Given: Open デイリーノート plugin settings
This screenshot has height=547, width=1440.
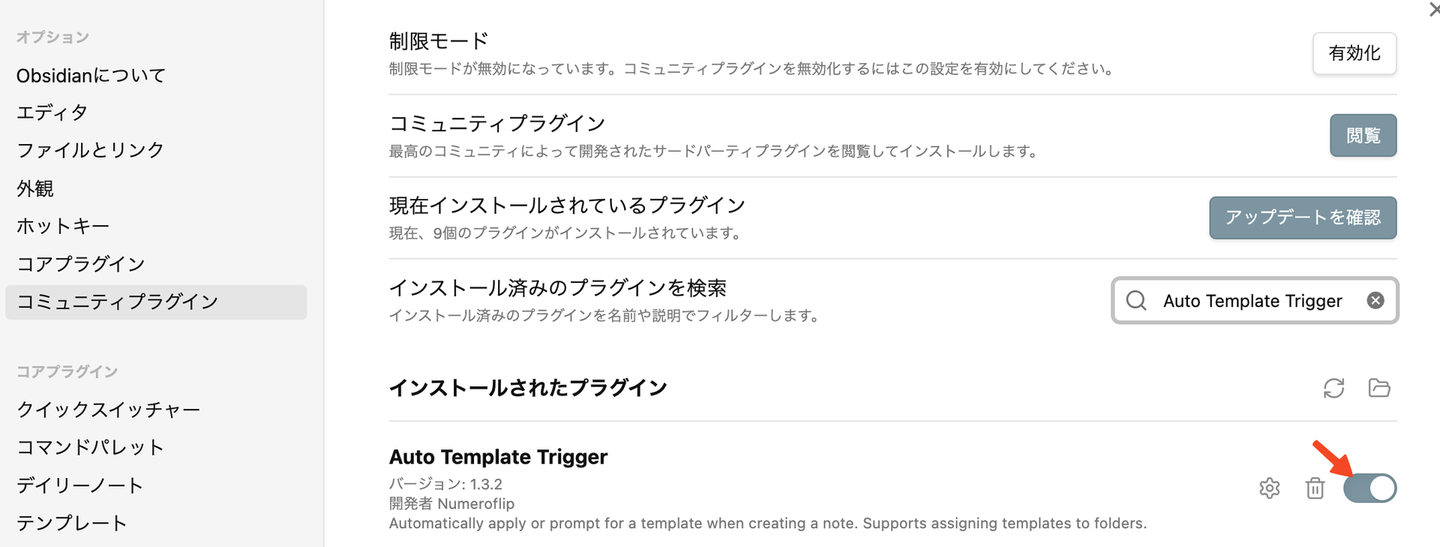Looking at the screenshot, I should tap(80, 485).
